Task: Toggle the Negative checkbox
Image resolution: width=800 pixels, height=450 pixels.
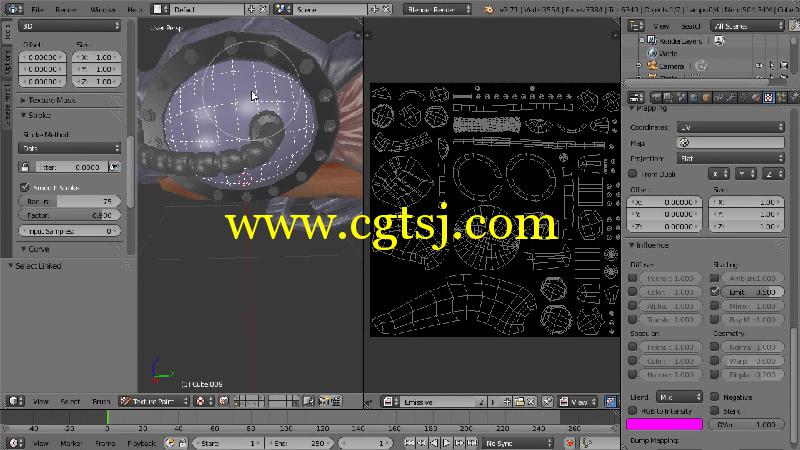Action: pos(714,396)
